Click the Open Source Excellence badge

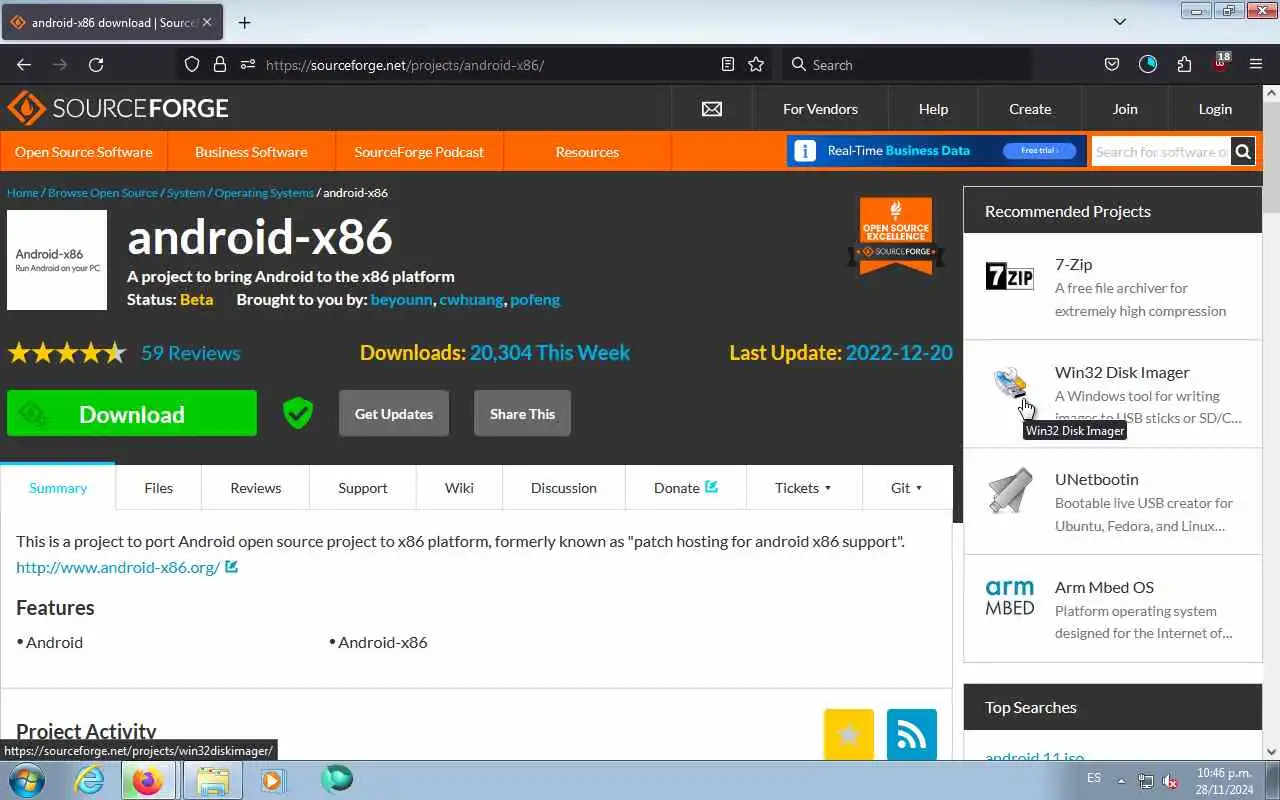point(896,235)
